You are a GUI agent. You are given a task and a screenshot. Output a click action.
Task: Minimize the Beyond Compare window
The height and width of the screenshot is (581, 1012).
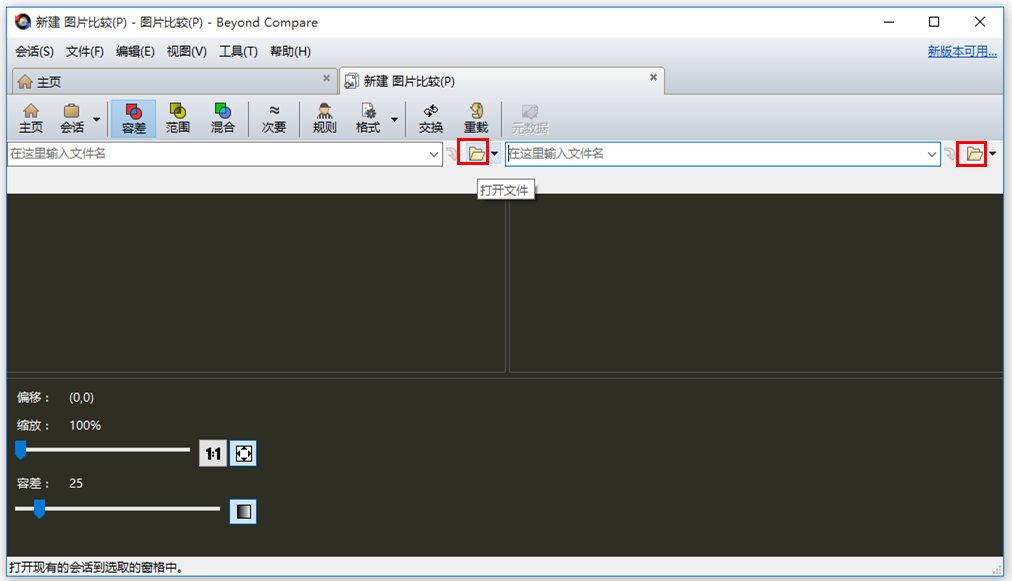[889, 22]
